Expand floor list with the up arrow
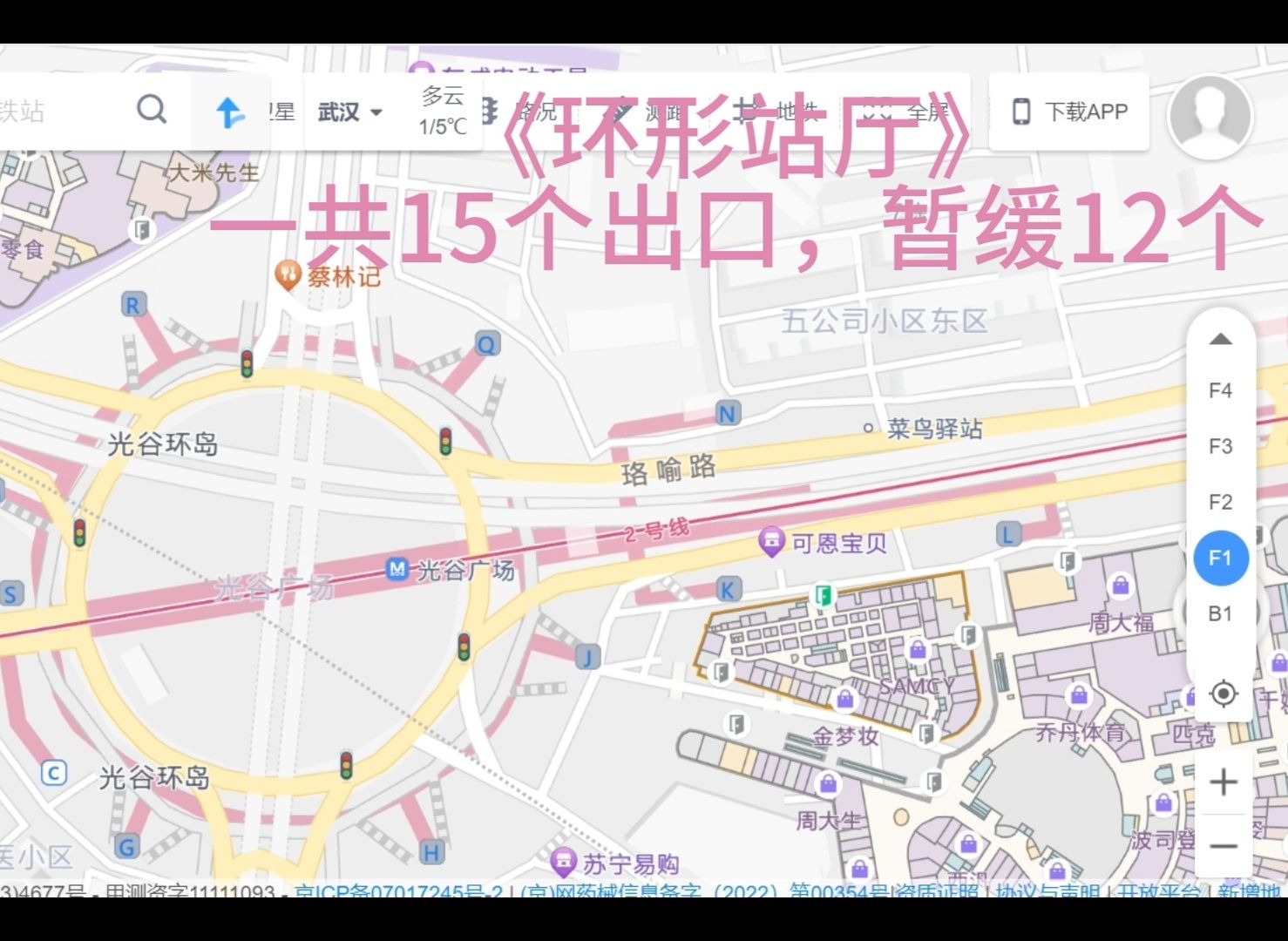Screen dimensions: 1288x941 (x=1221, y=339)
